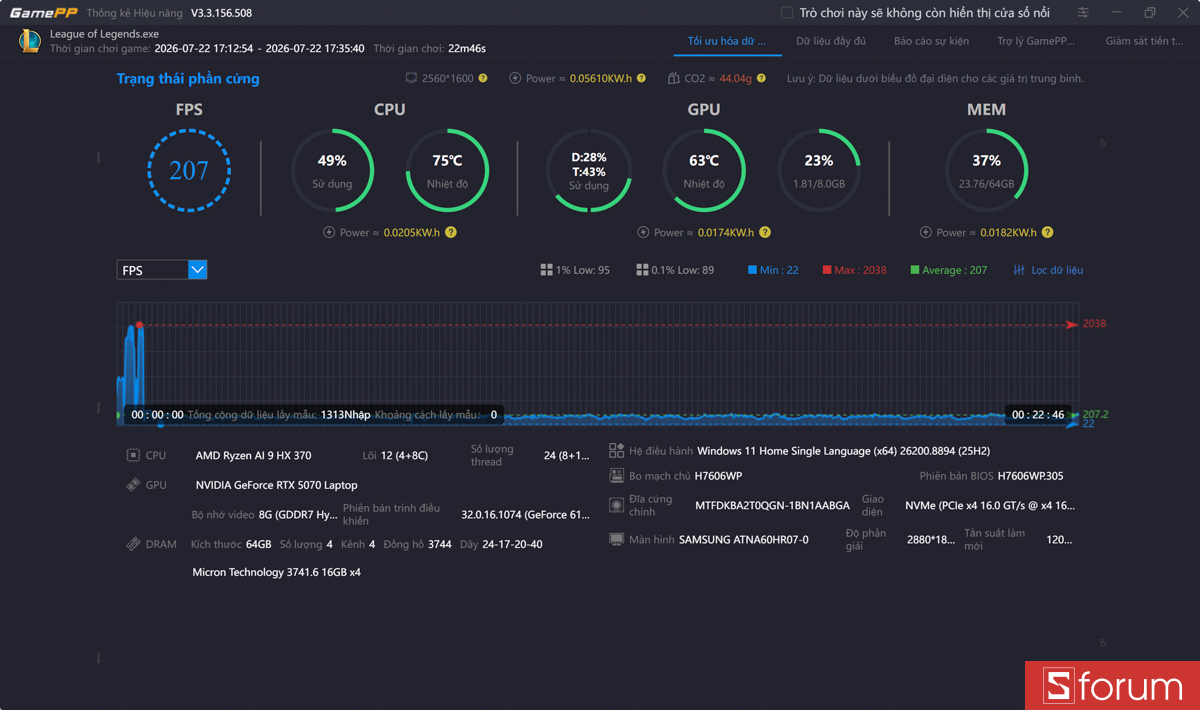Click the CPU usage 49% gauge
The height and width of the screenshot is (710, 1200).
click(332, 170)
